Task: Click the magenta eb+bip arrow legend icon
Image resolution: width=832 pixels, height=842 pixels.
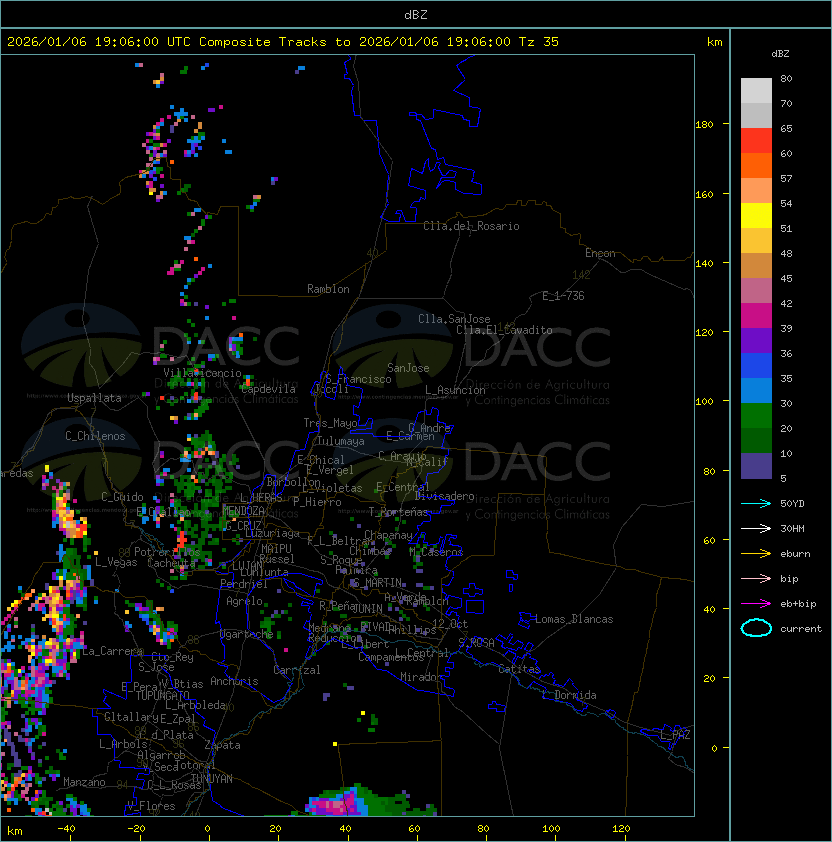Action: click(x=756, y=604)
